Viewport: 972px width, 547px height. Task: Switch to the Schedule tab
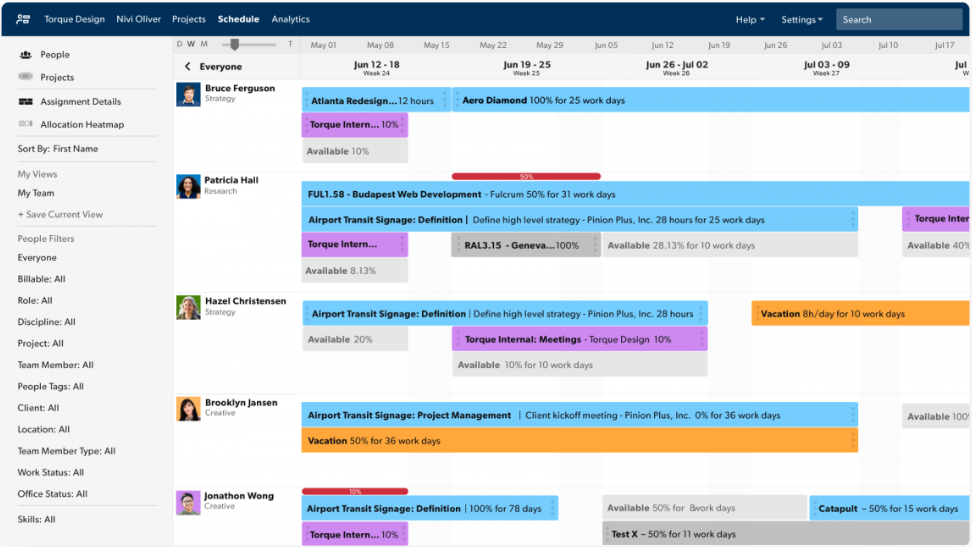(238, 19)
